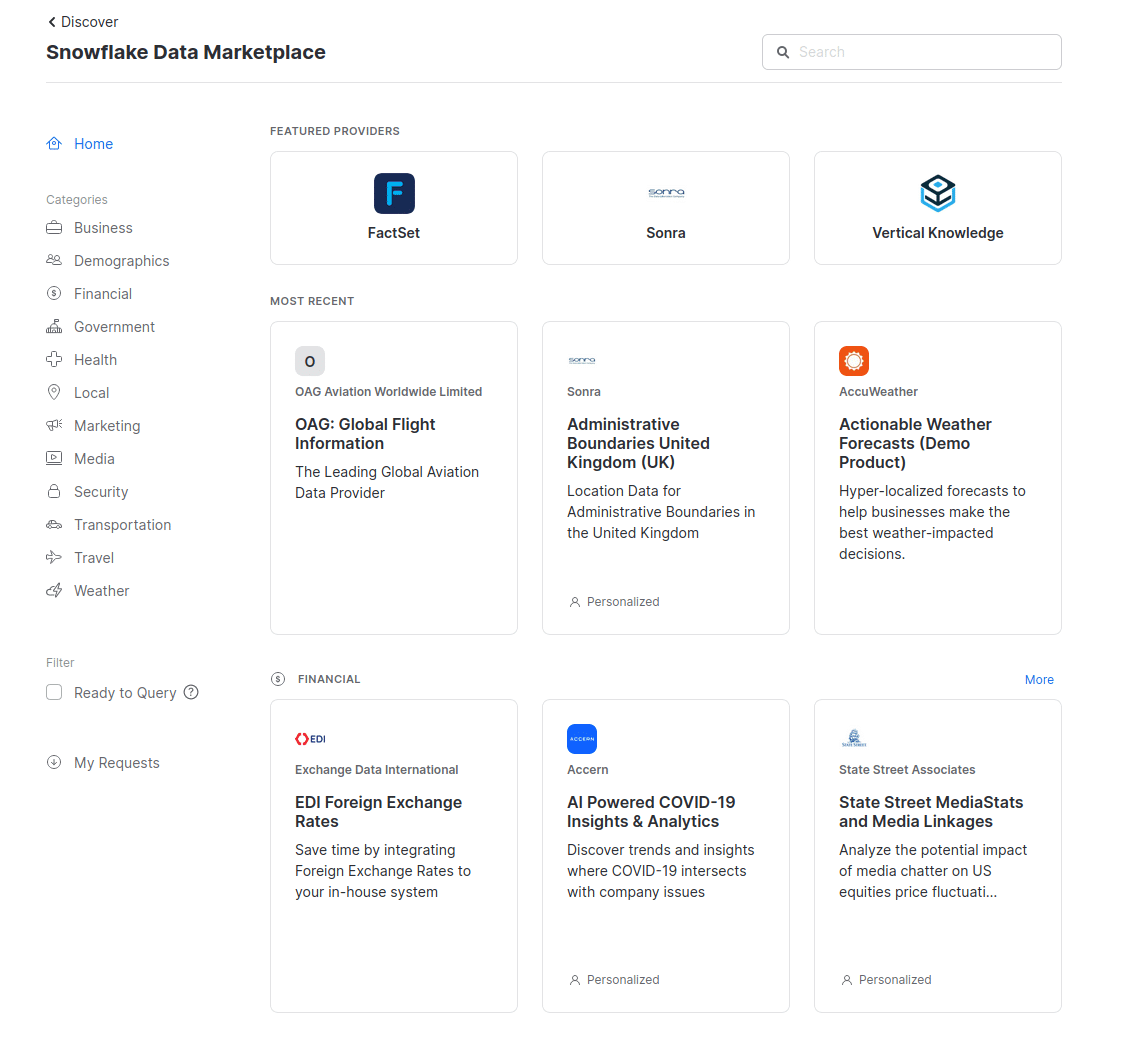Click the Business briefcase icon
Viewport: 1147px width, 1040px height.
tap(54, 227)
